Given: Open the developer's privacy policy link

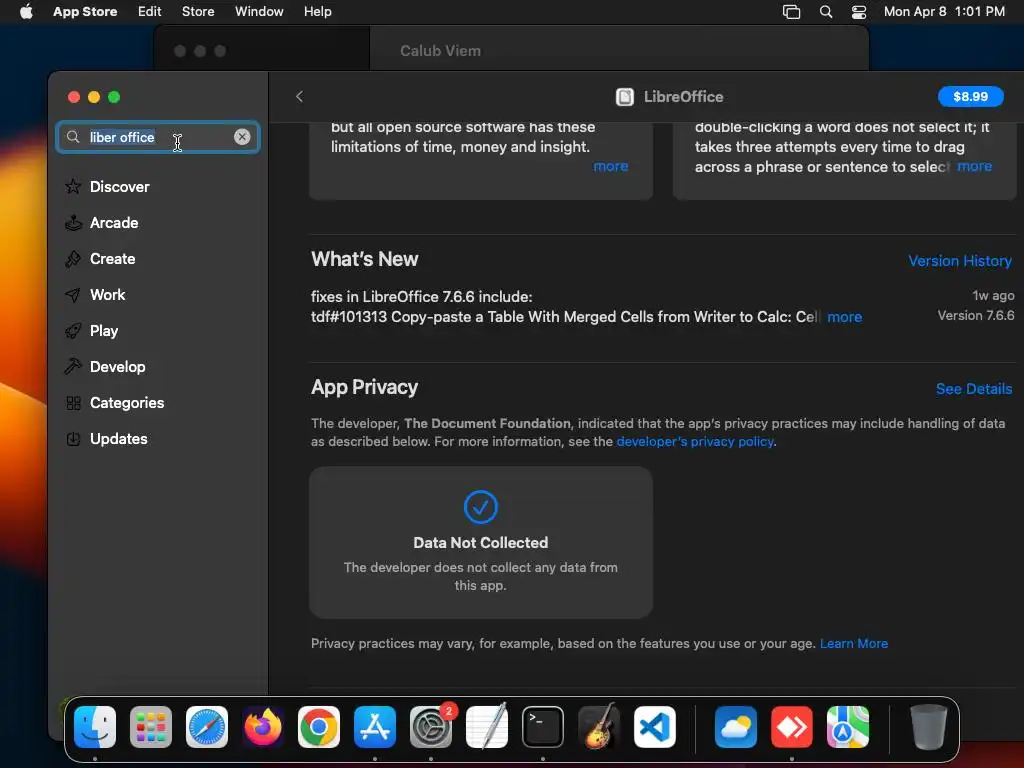Looking at the screenshot, I should 695,441.
